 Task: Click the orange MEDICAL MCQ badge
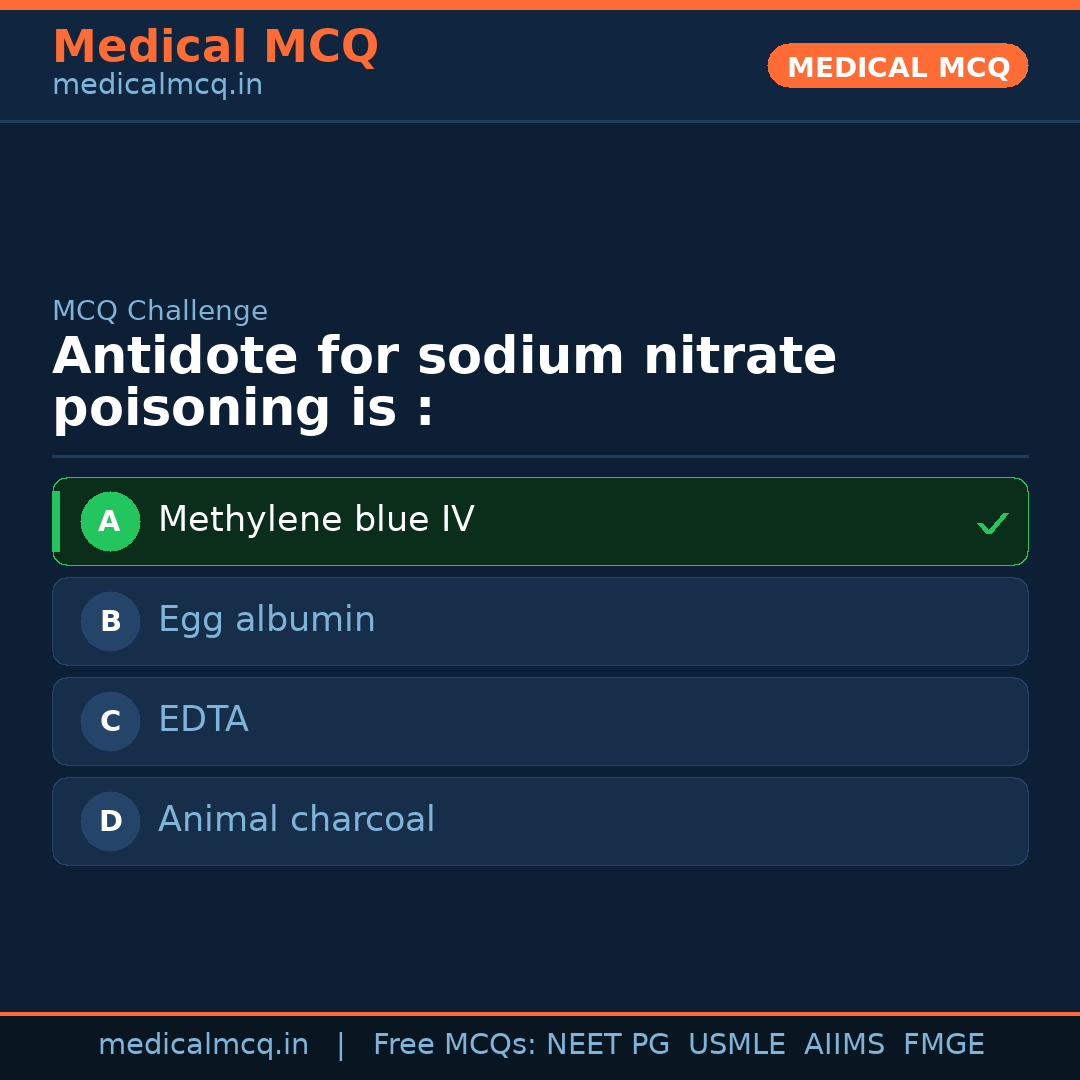click(898, 67)
